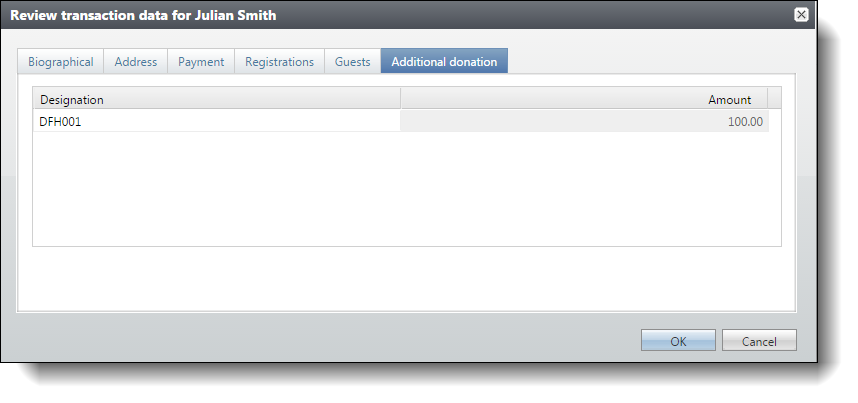858x403 pixels.
Task: Click the empty white panel beneath the grid
Action: point(407,278)
